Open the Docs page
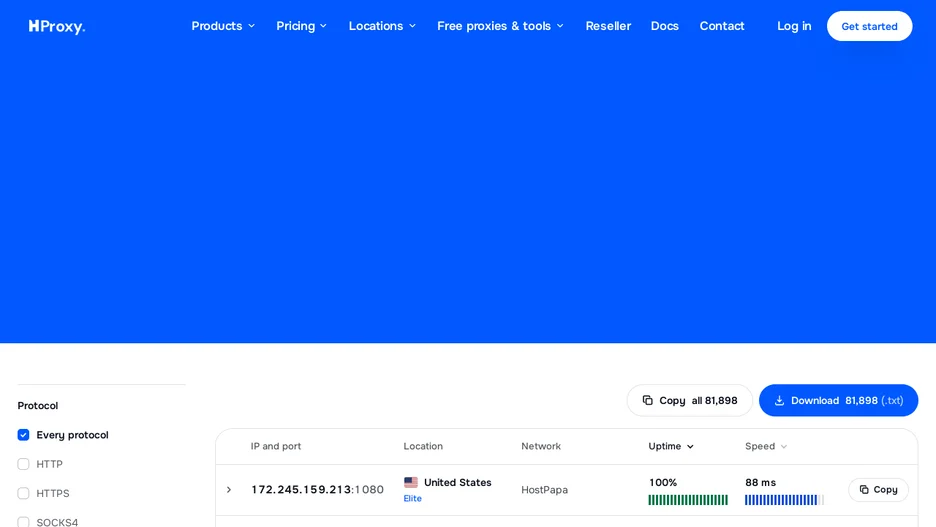 click(x=664, y=26)
